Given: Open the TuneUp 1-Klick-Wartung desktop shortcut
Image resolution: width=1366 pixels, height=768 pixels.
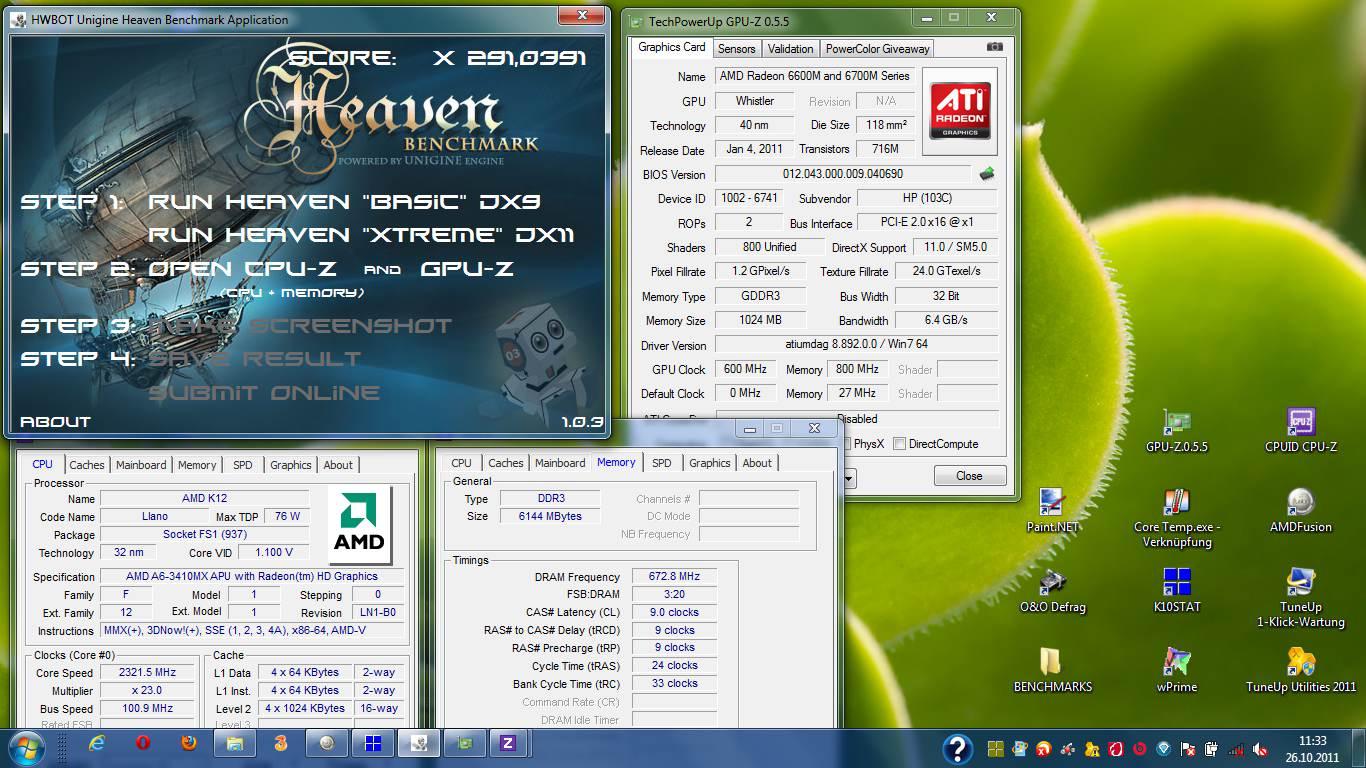Looking at the screenshot, I should pos(1300,598).
